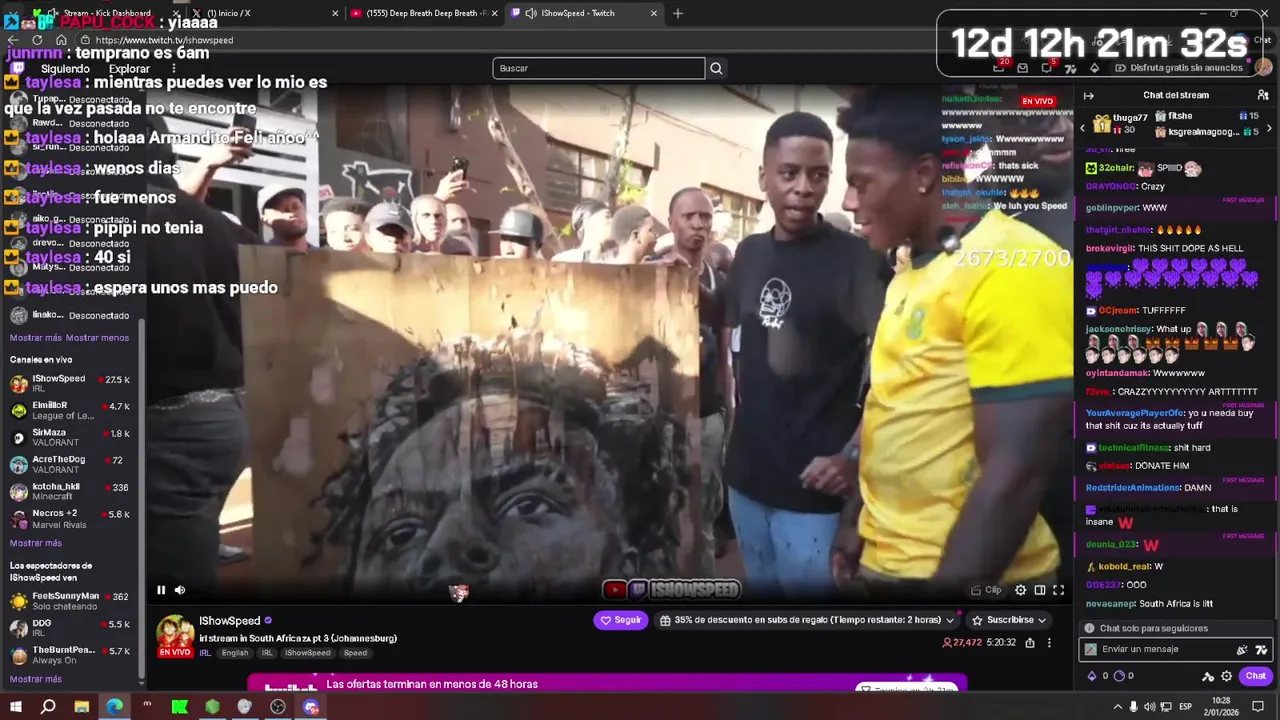Open ElmilloR channel in sidebar
The width and height of the screenshot is (1280, 720).
71,410
